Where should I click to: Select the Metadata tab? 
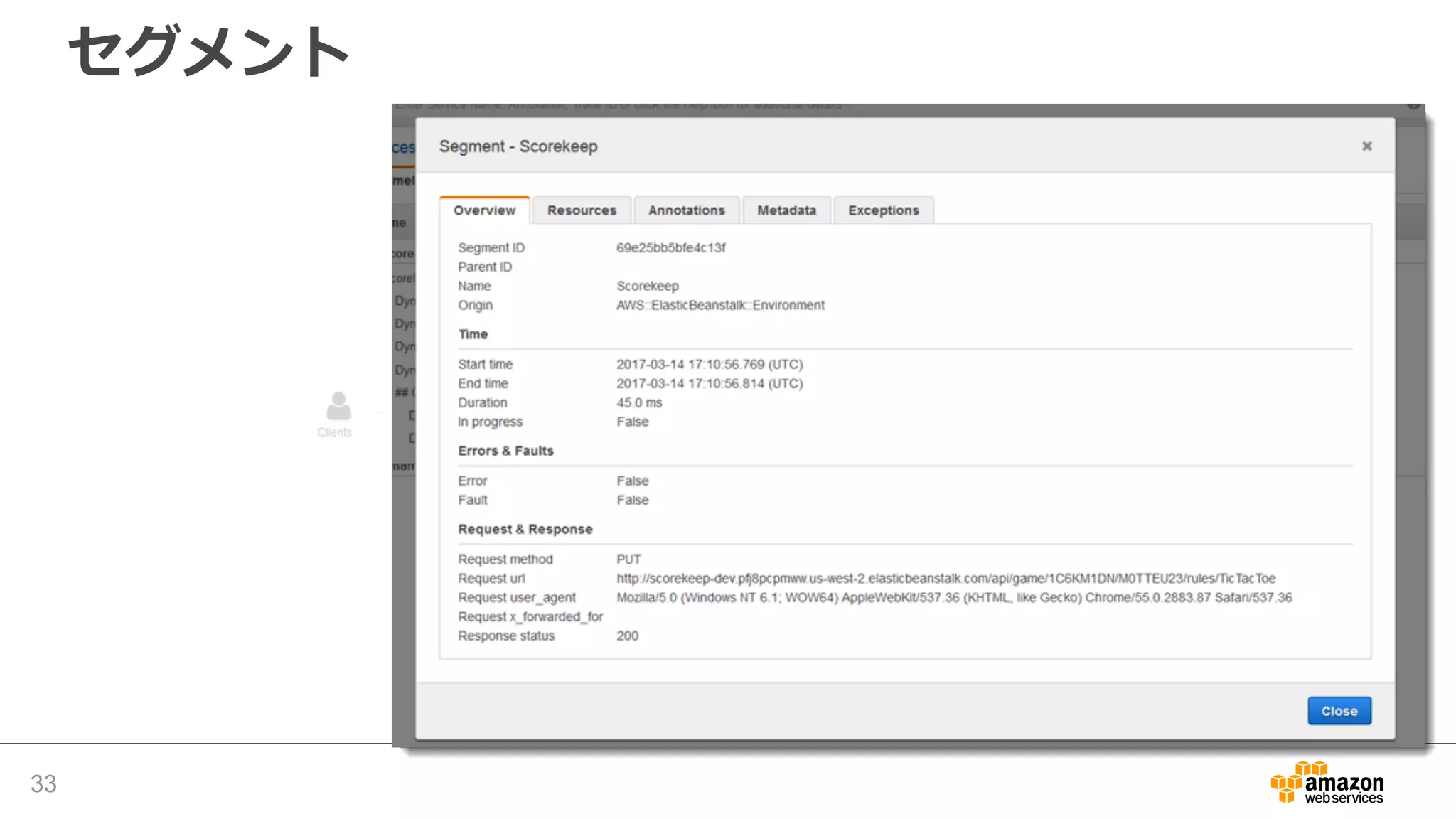(x=786, y=210)
